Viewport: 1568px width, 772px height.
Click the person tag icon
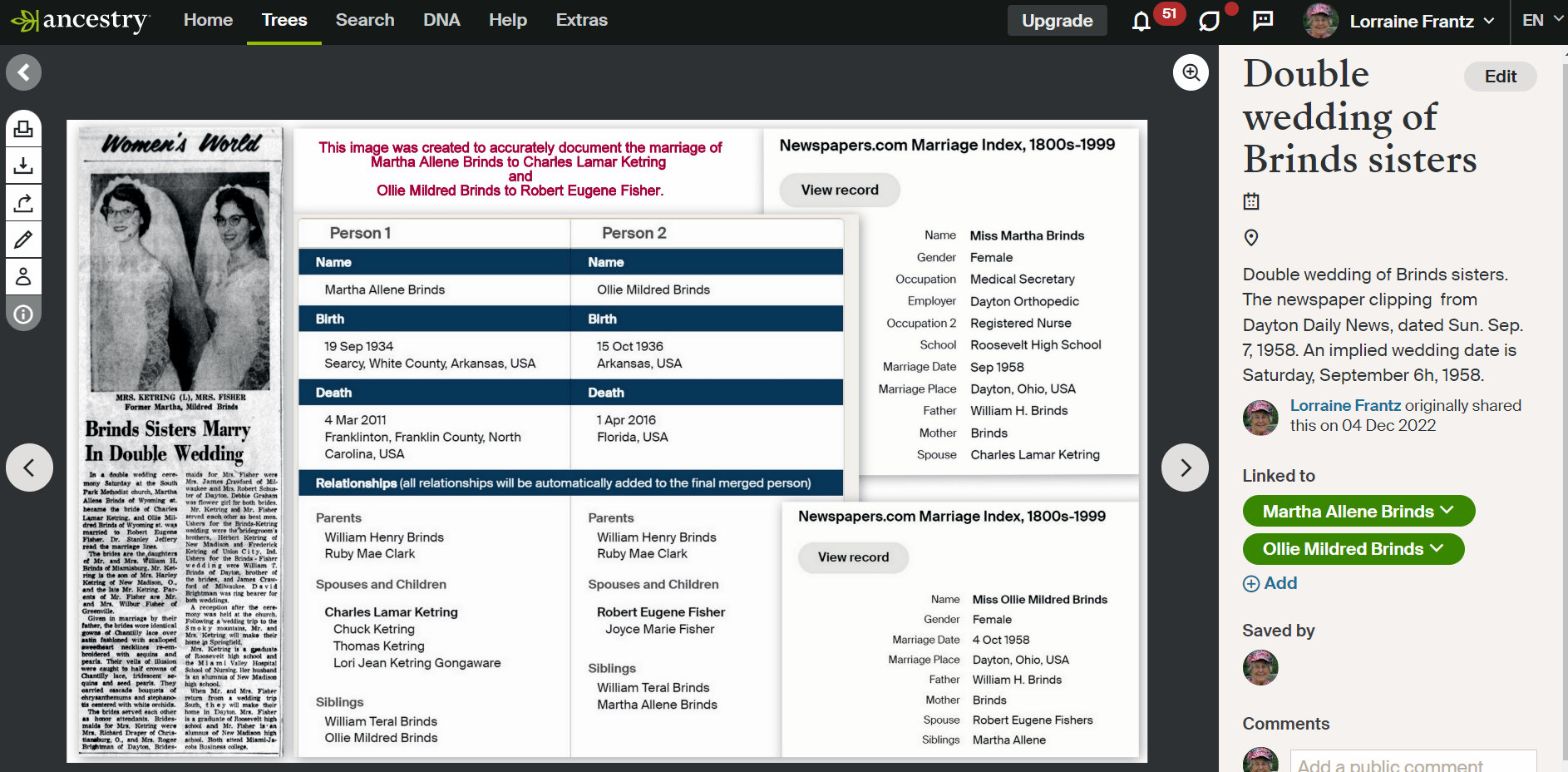(23, 276)
